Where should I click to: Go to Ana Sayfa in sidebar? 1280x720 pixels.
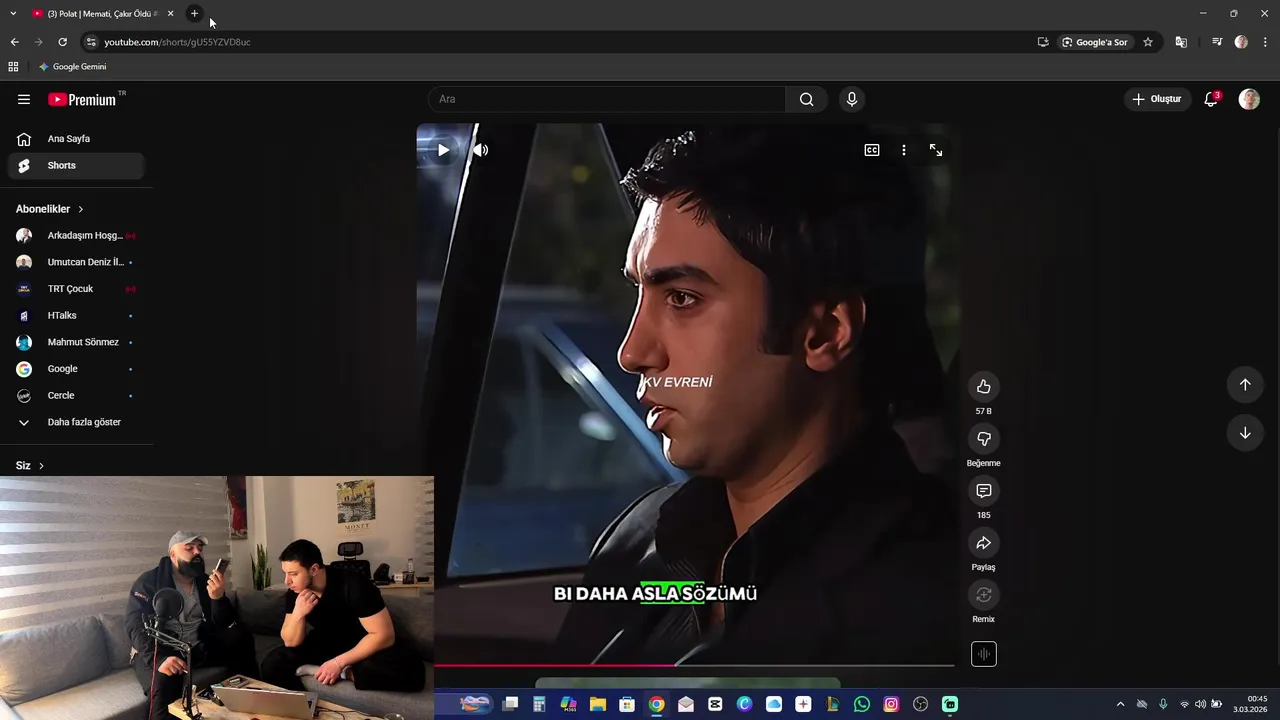coord(76,139)
